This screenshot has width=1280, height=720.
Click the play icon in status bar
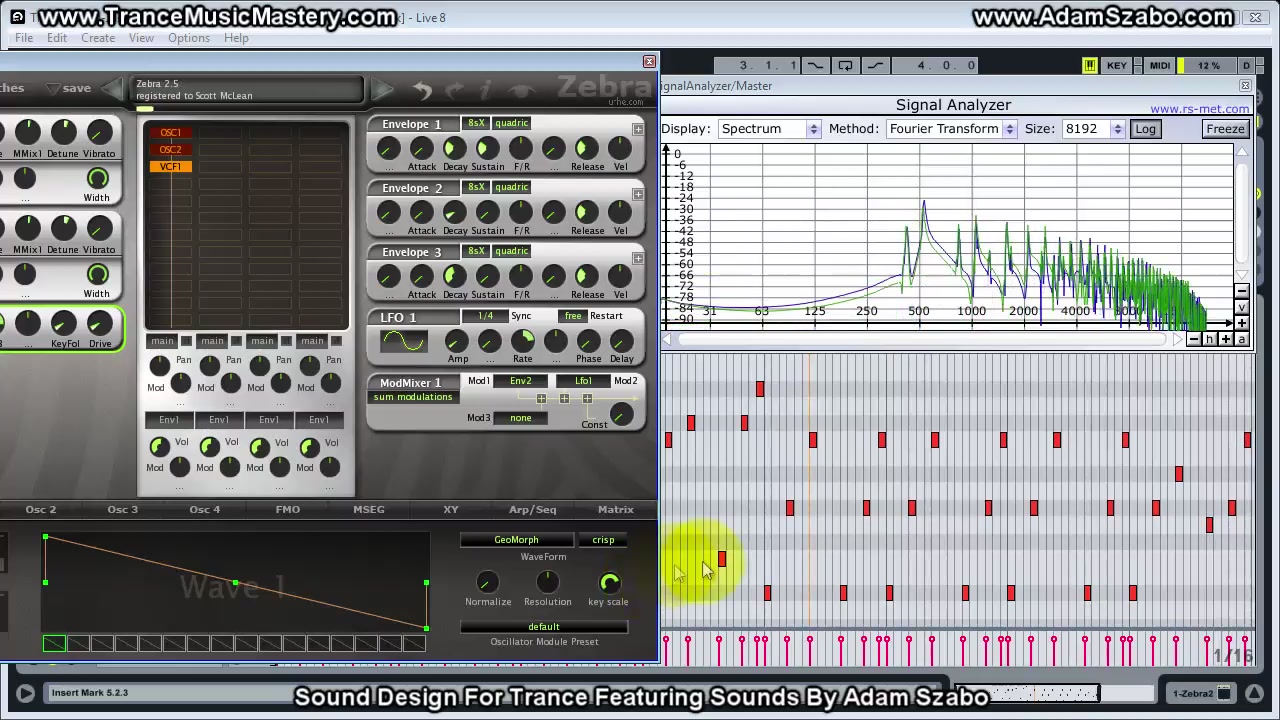pyautogui.click(x=25, y=692)
